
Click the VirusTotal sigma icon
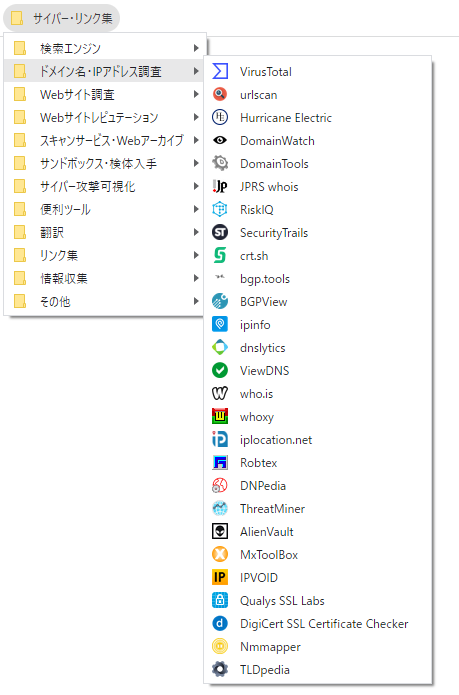click(x=220, y=71)
